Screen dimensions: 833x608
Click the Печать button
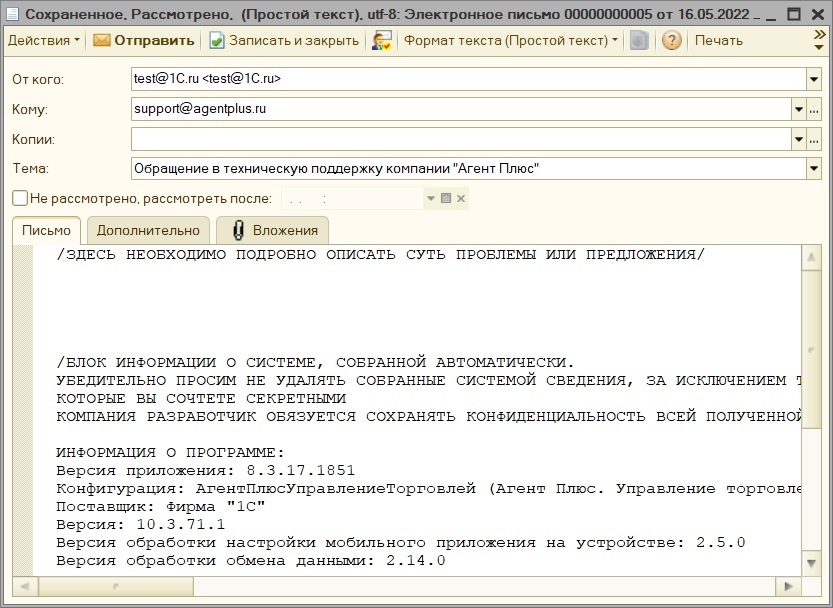[x=719, y=40]
